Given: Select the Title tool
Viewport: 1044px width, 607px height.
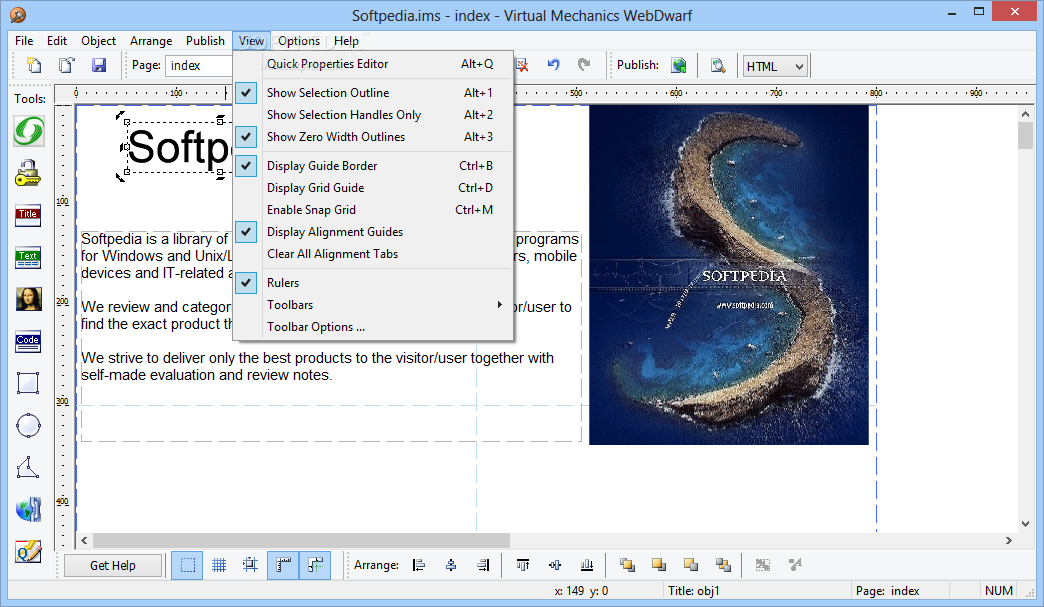Looking at the screenshot, I should click(x=28, y=216).
